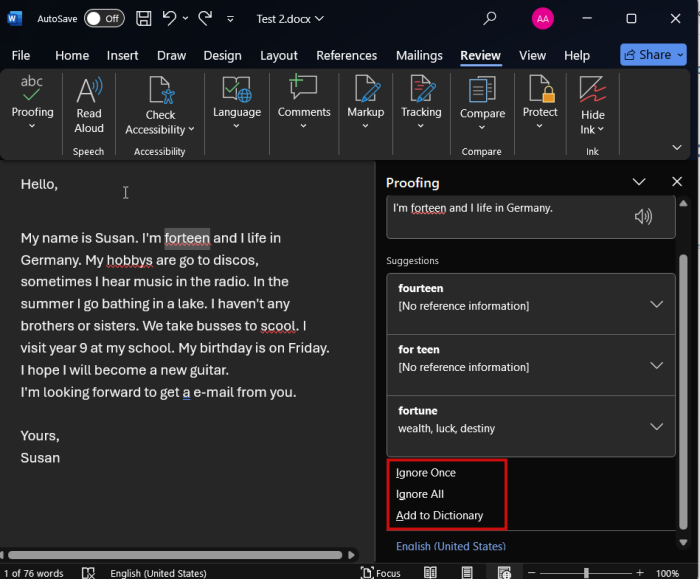Click misspelled word 'scool' in document
This screenshot has width=700, height=579.
(x=278, y=326)
